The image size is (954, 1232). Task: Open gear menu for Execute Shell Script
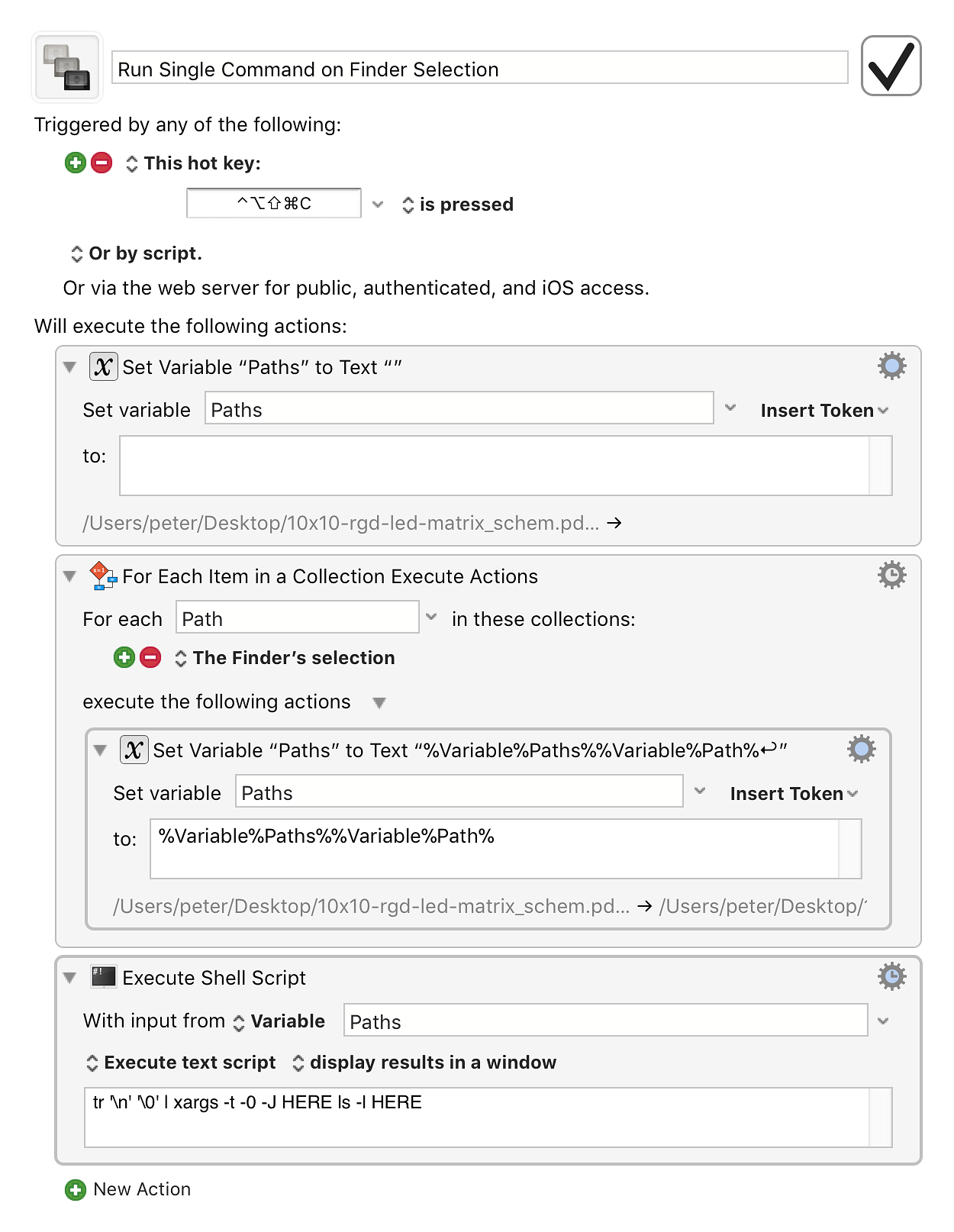pyautogui.click(x=891, y=976)
